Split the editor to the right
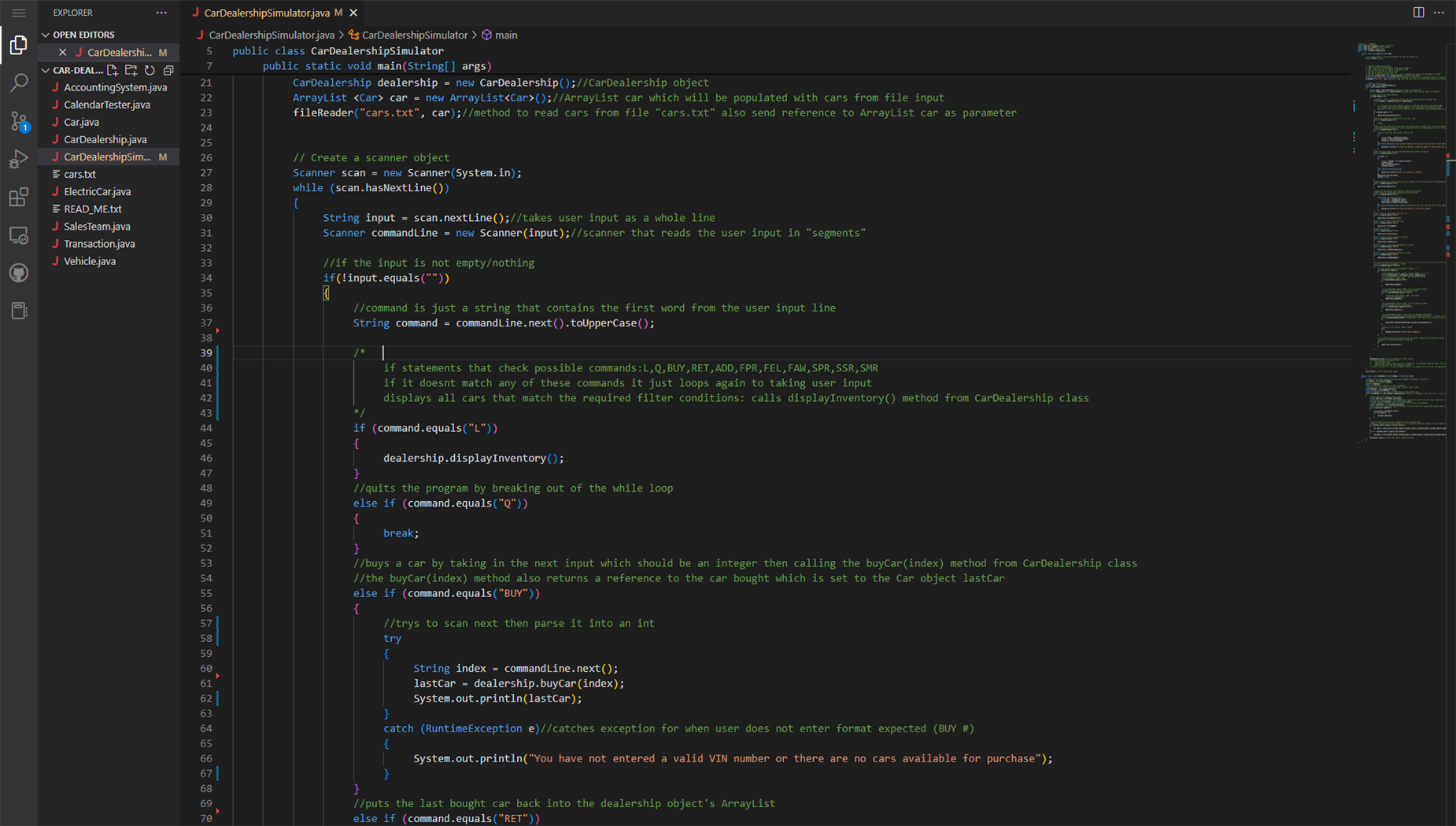Screen dimensions: 1456x826 [x=1418, y=13]
